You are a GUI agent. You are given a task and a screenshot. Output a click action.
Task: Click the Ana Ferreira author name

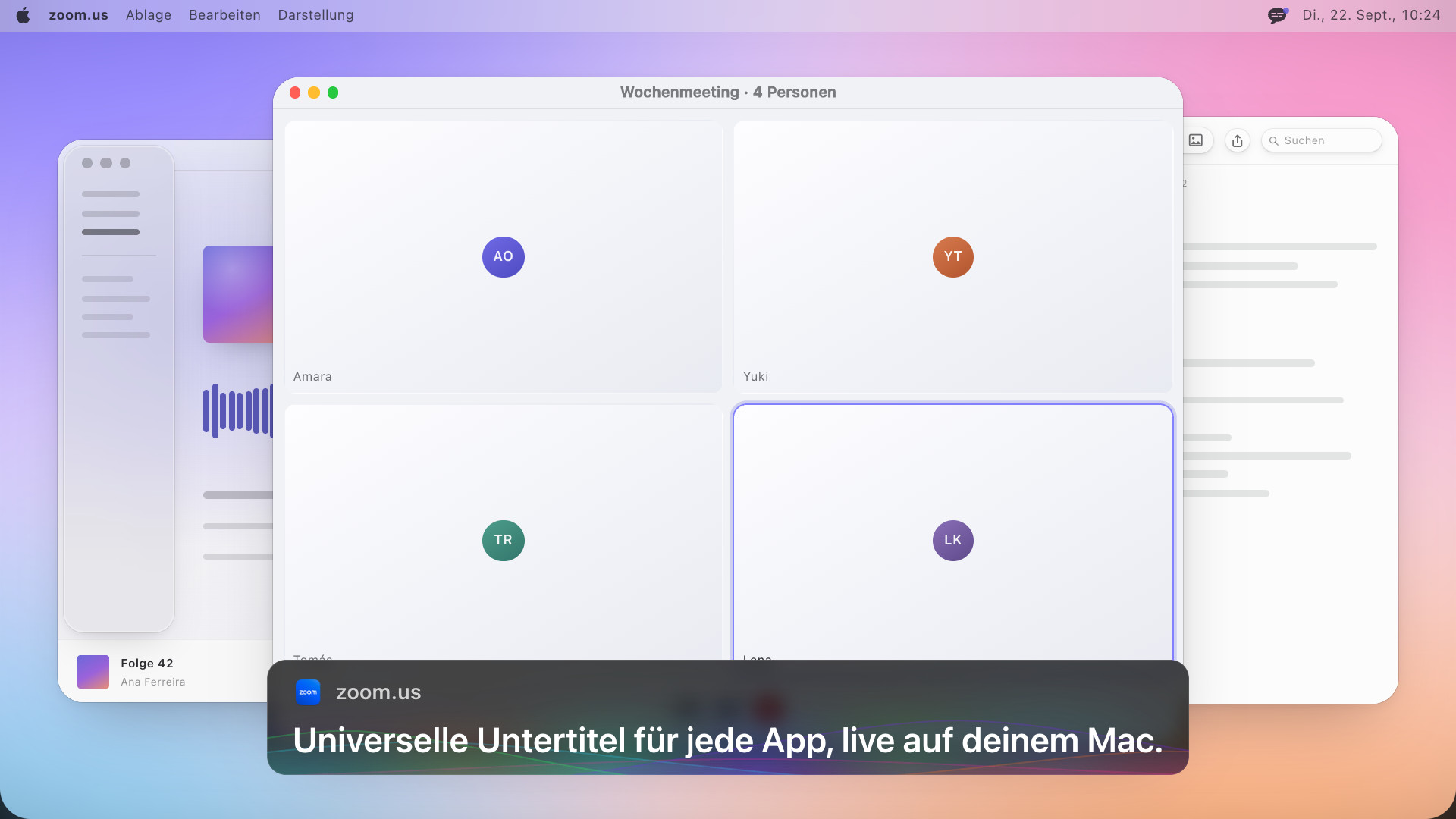point(153,682)
